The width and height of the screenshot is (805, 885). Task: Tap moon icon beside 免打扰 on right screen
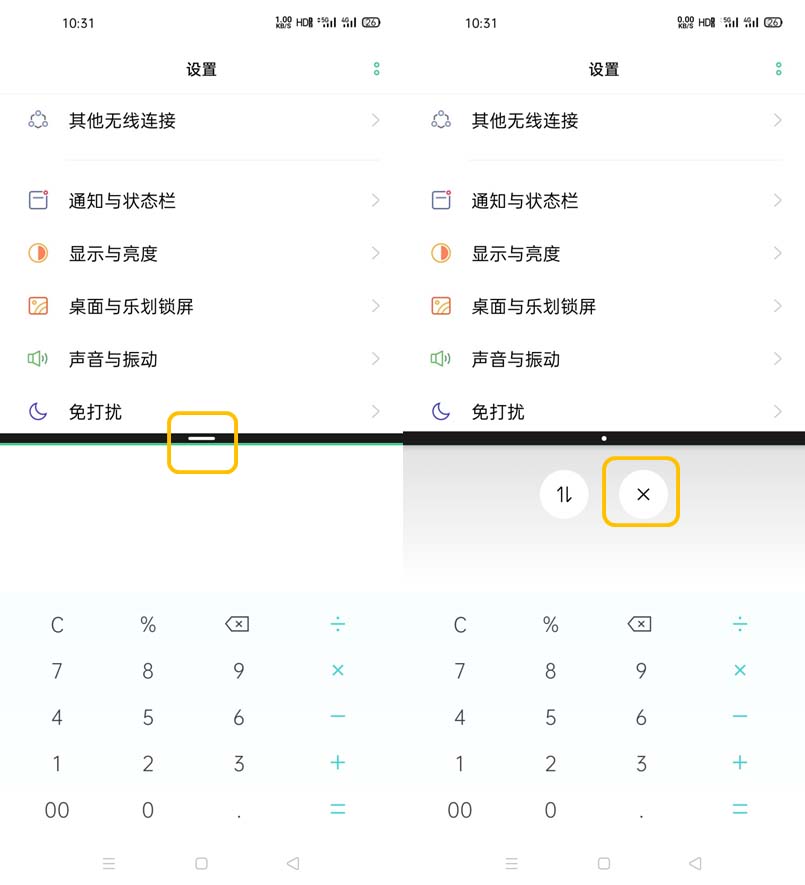[441, 411]
